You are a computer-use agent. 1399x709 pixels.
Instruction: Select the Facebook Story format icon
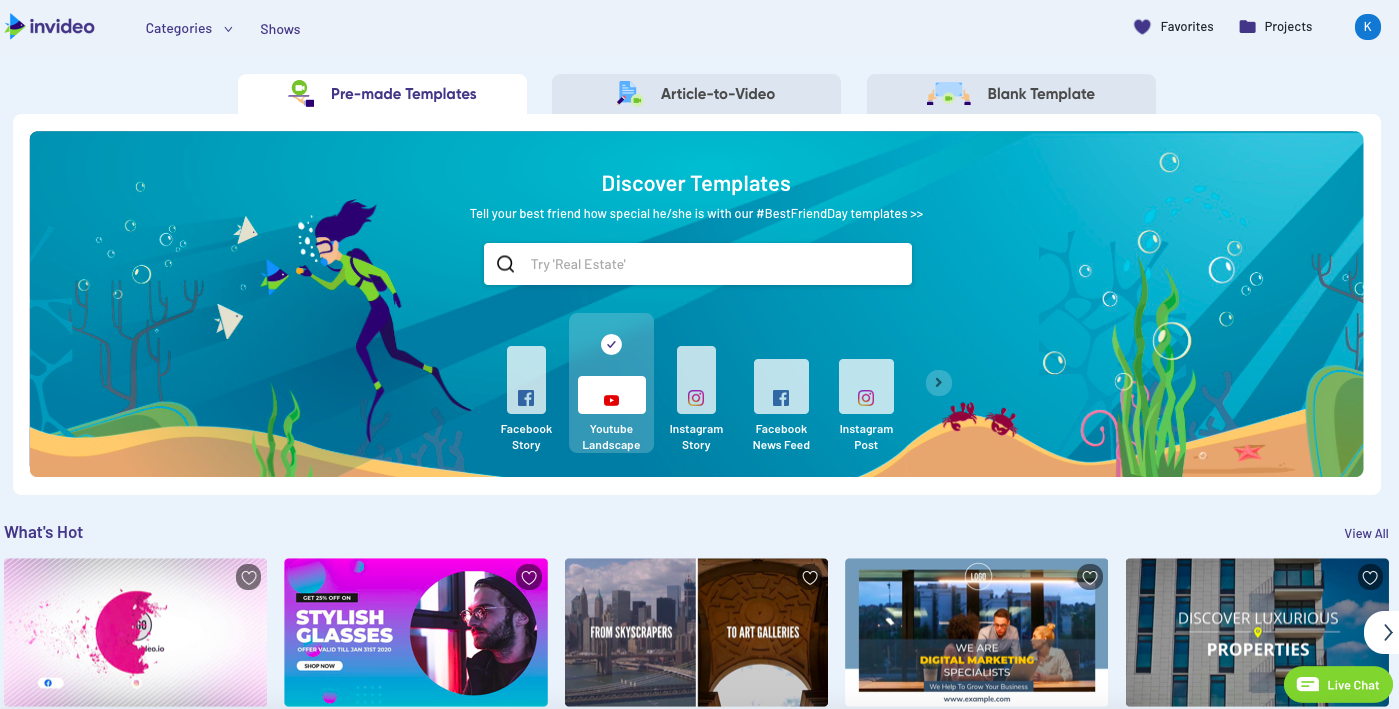pos(526,397)
